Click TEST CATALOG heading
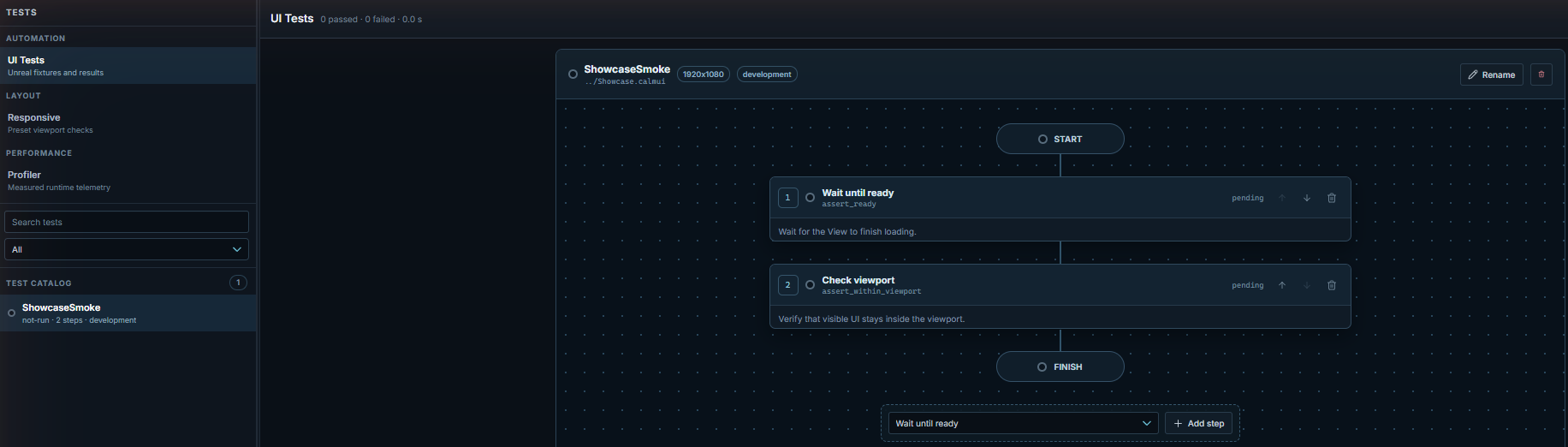1568x447 pixels. point(39,283)
